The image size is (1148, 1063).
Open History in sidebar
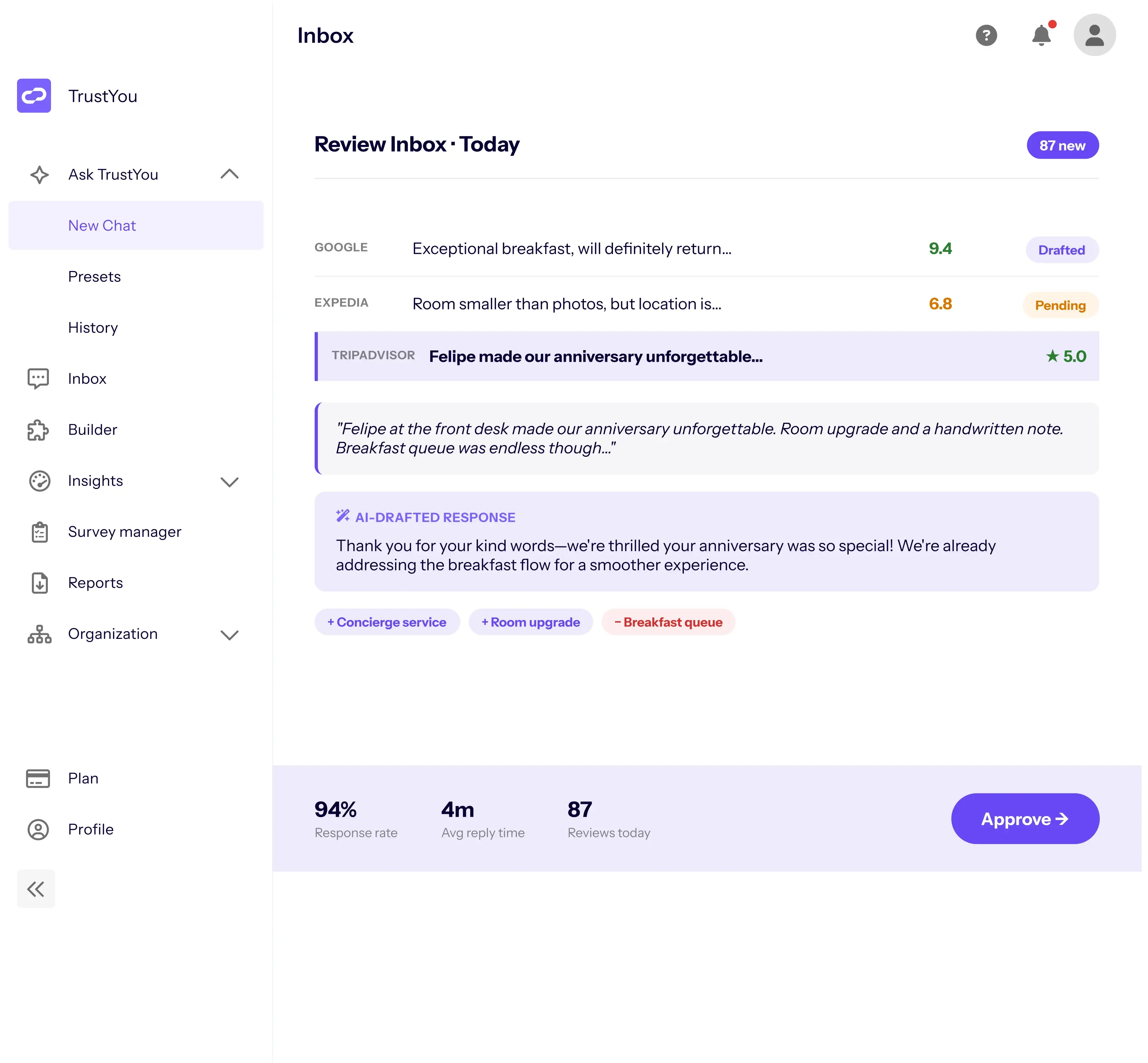point(92,328)
